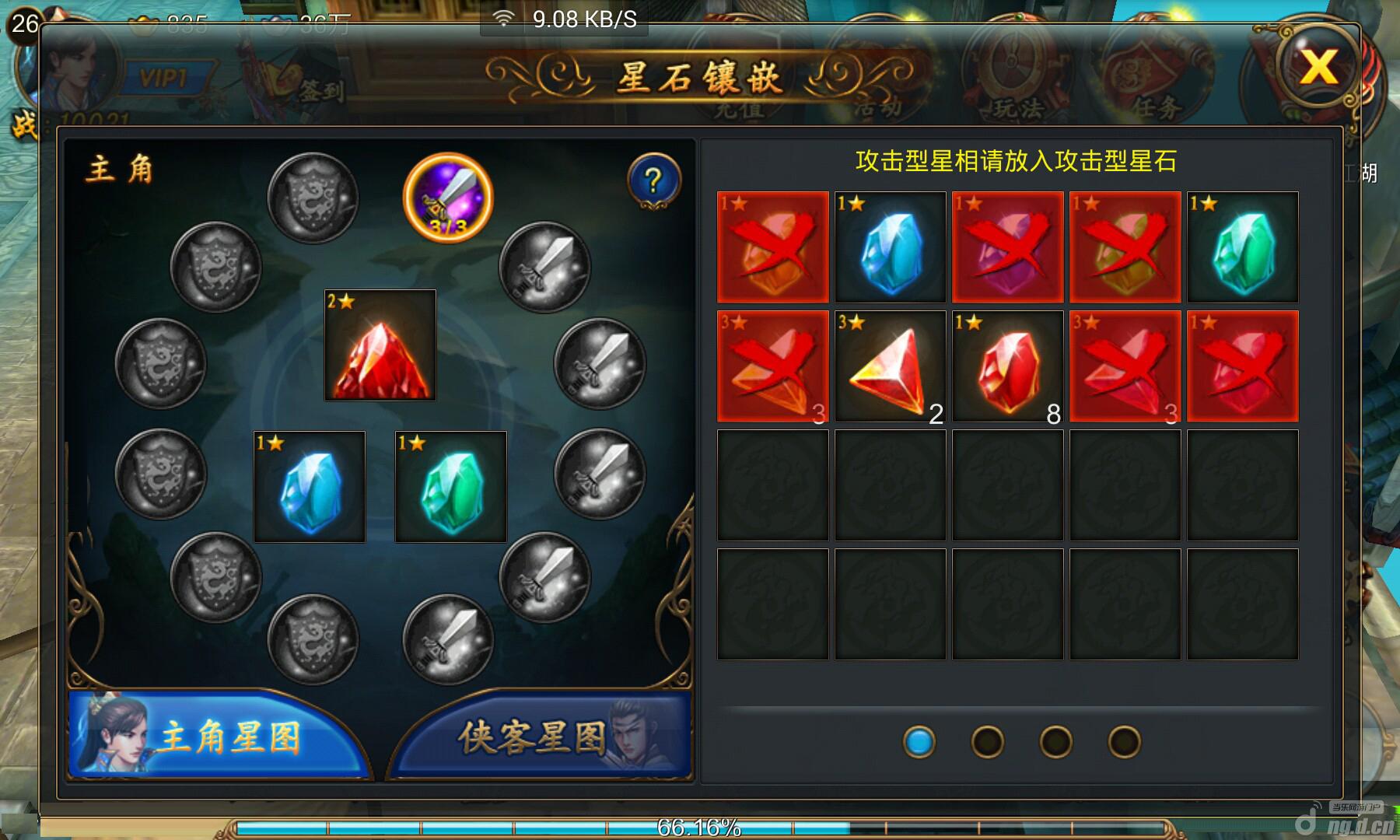This screenshot has height=840, width=1400.
Task: Click the first empty inventory slot in third row
Action: click(x=772, y=485)
